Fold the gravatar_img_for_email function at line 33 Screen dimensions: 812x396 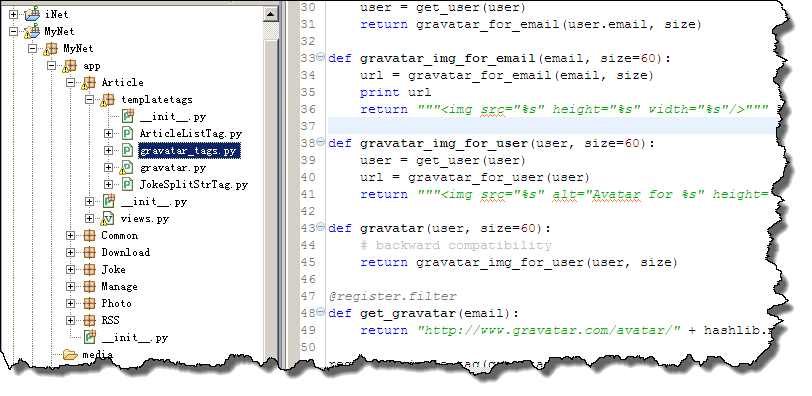pyautogui.click(x=321, y=57)
